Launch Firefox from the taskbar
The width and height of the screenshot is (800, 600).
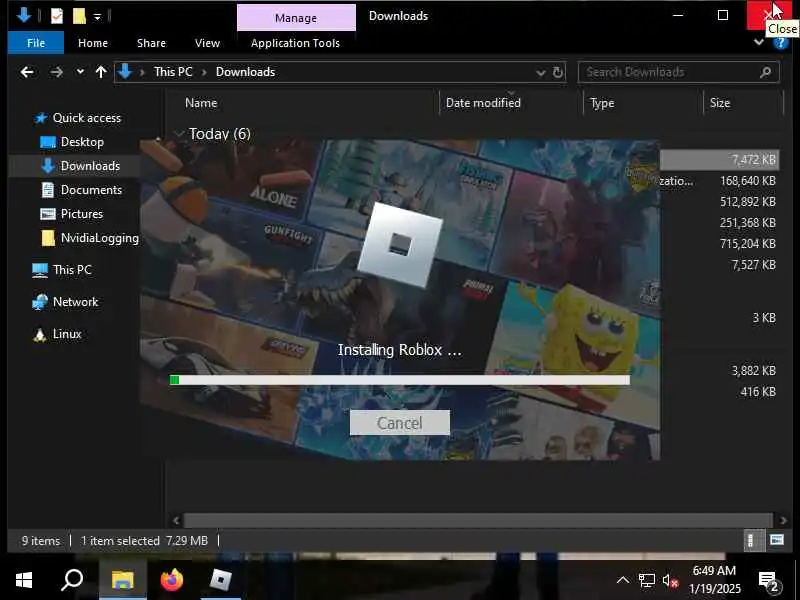(x=171, y=580)
